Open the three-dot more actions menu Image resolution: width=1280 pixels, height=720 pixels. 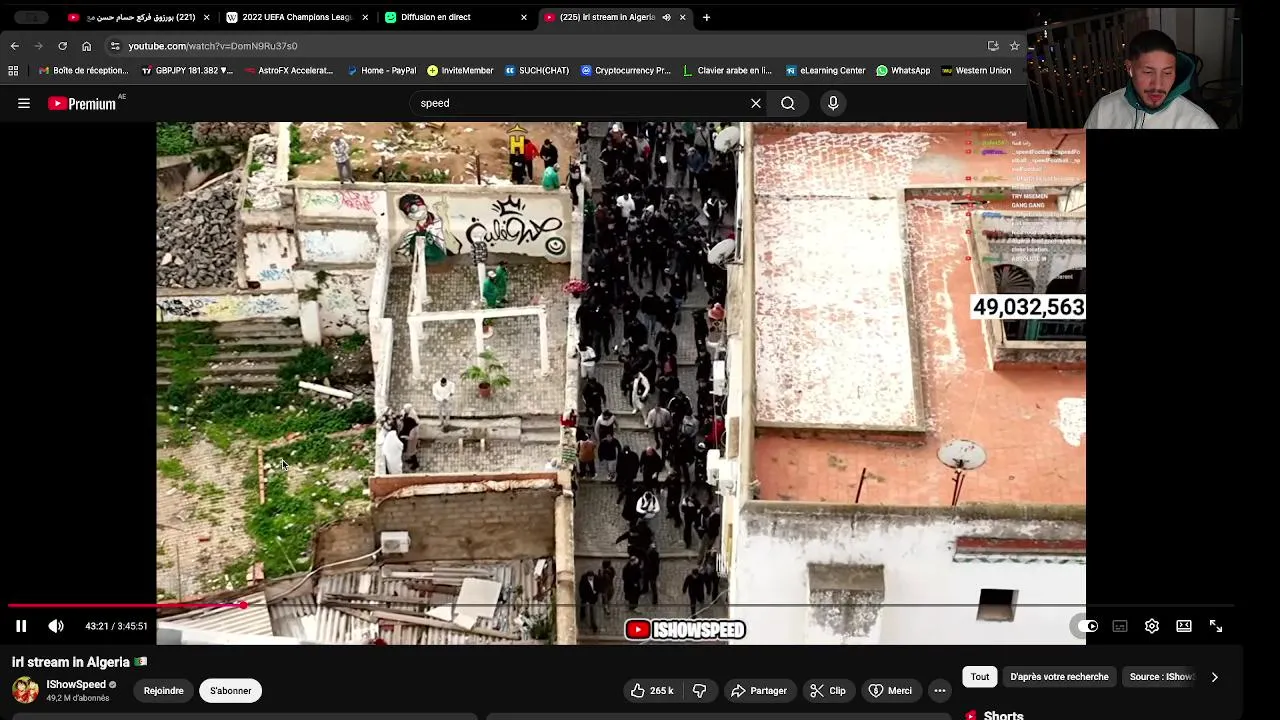pyautogui.click(x=940, y=691)
